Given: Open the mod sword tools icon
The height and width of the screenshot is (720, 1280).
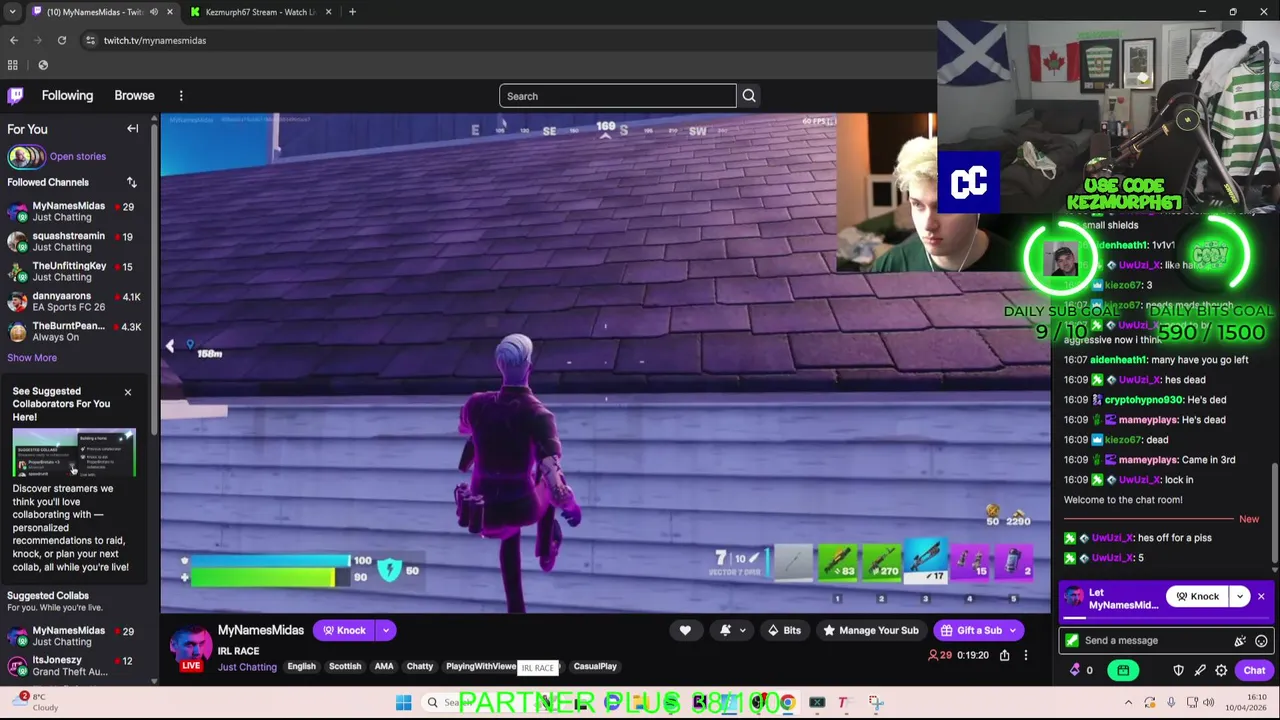Looking at the screenshot, I should click(1200, 670).
